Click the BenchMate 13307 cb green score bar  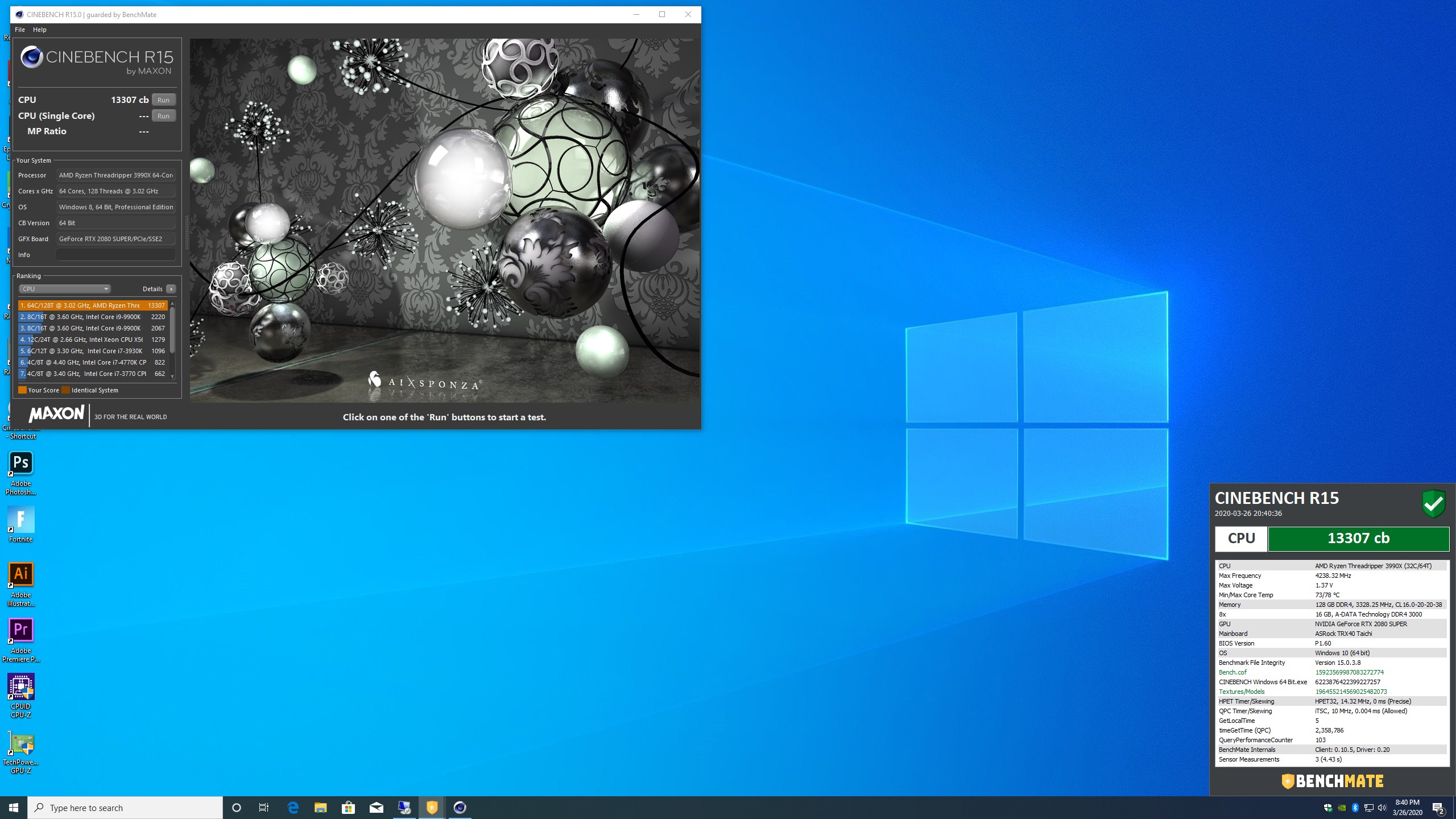tap(1358, 539)
